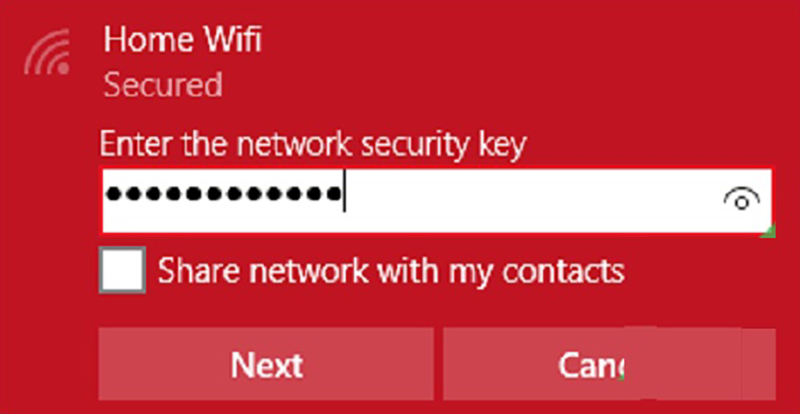Focus the network security key field
800x414 pixels.
tap(437, 200)
